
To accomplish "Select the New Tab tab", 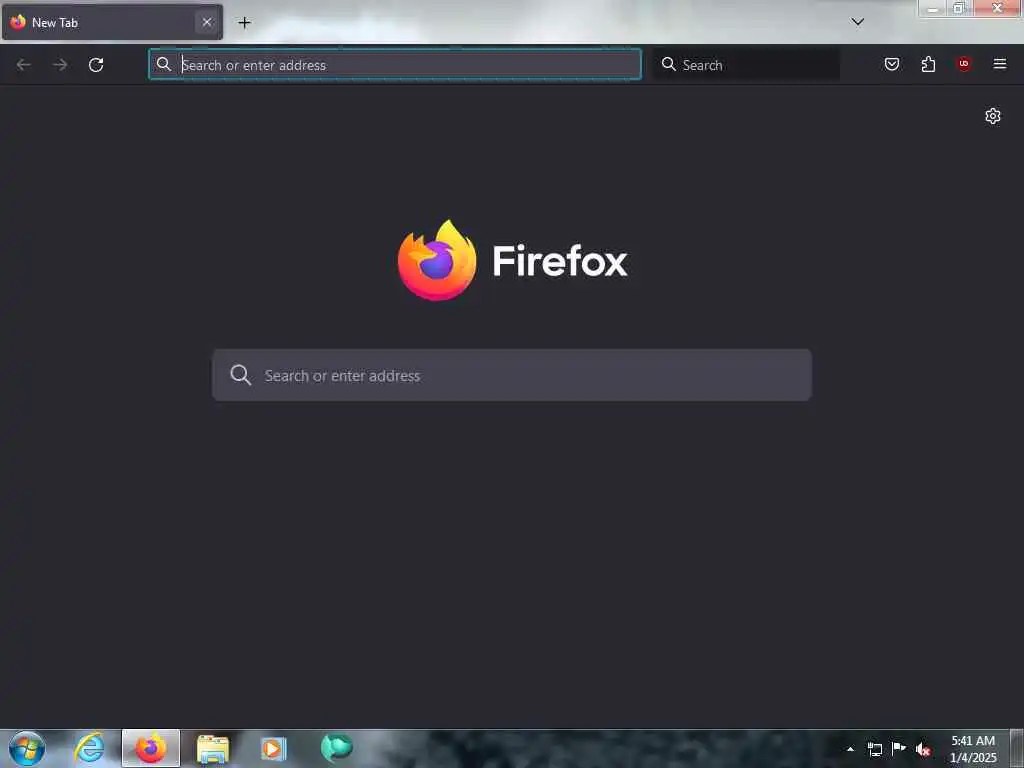I will 112,22.
